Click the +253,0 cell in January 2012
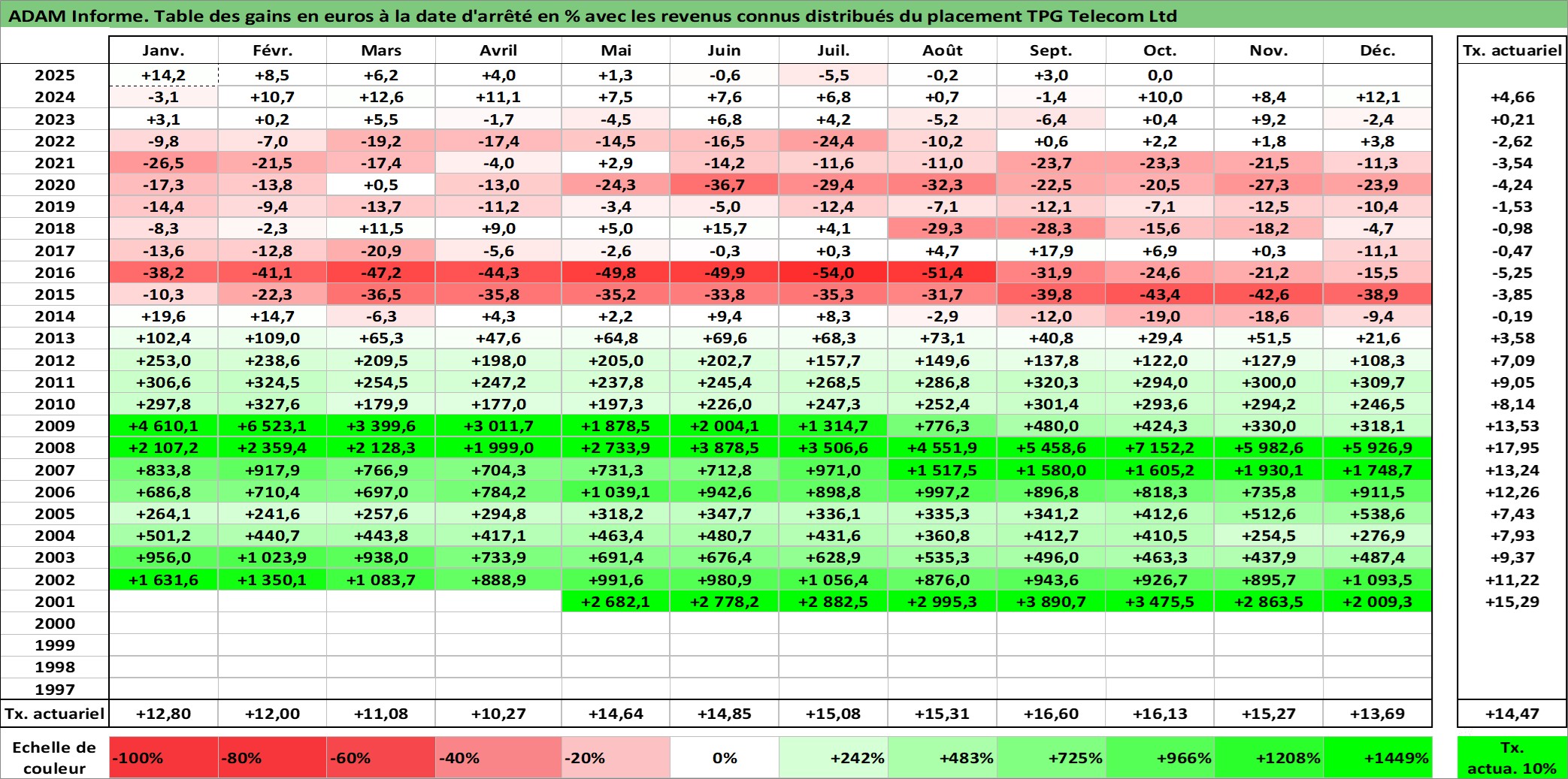This screenshot has height=779, width=1568. (x=164, y=361)
